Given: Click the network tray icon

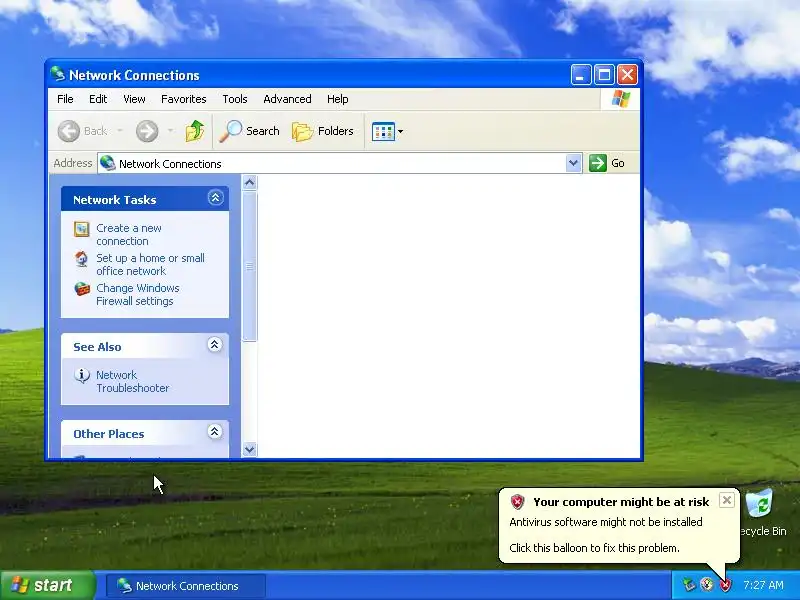Looking at the screenshot, I should [x=689, y=585].
